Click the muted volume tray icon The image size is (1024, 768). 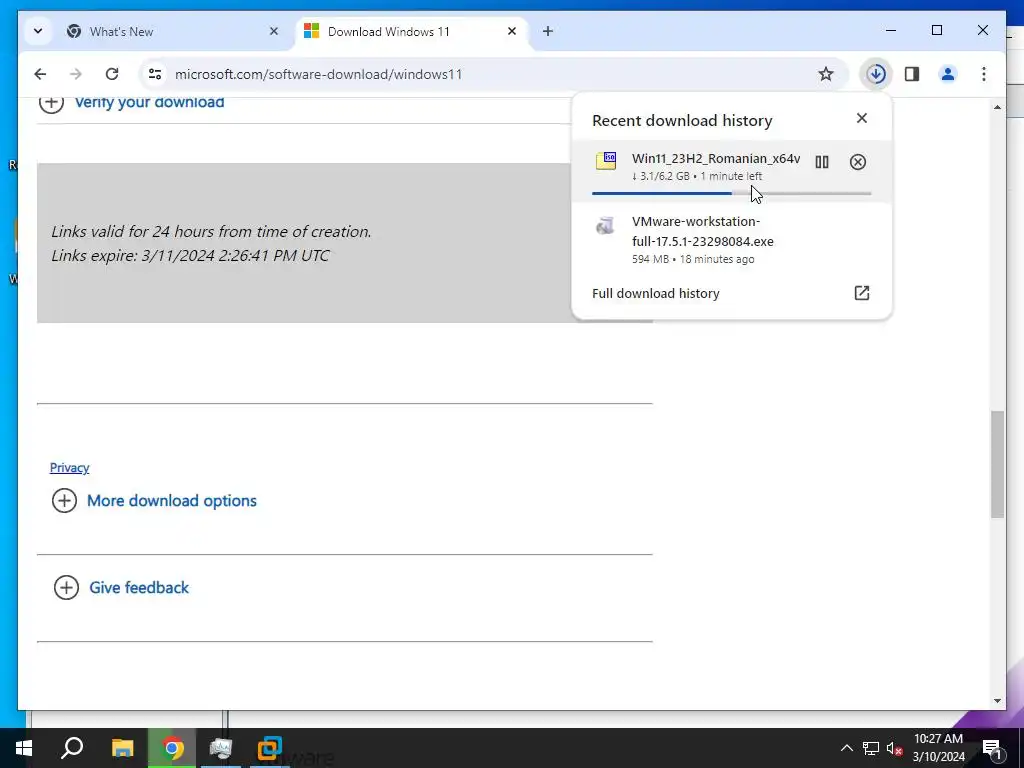[895, 748]
